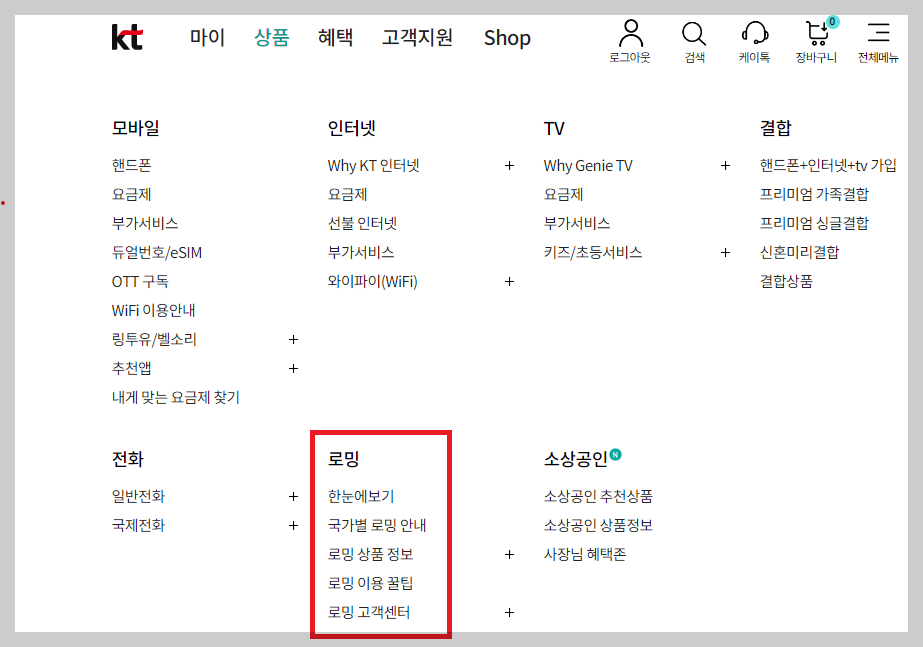Expand the 링투유/벨소리 plus
The width and height of the screenshot is (923, 647).
(x=293, y=340)
